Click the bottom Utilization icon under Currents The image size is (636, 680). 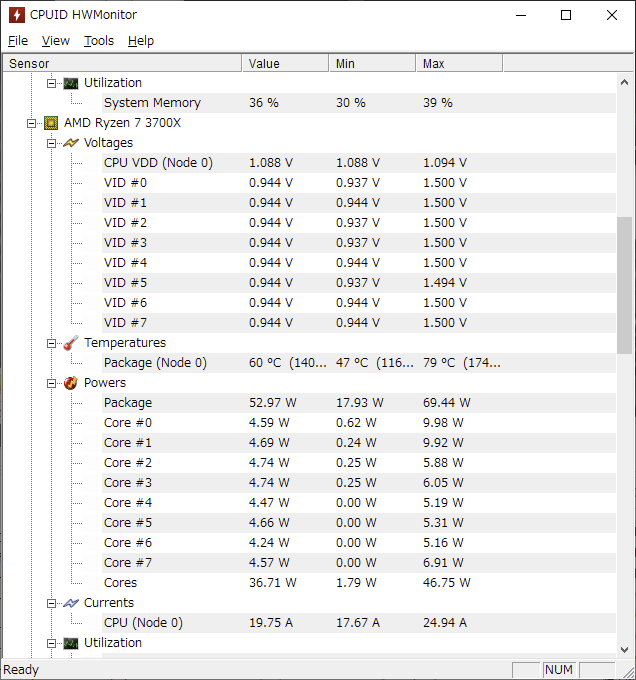coord(71,643)
